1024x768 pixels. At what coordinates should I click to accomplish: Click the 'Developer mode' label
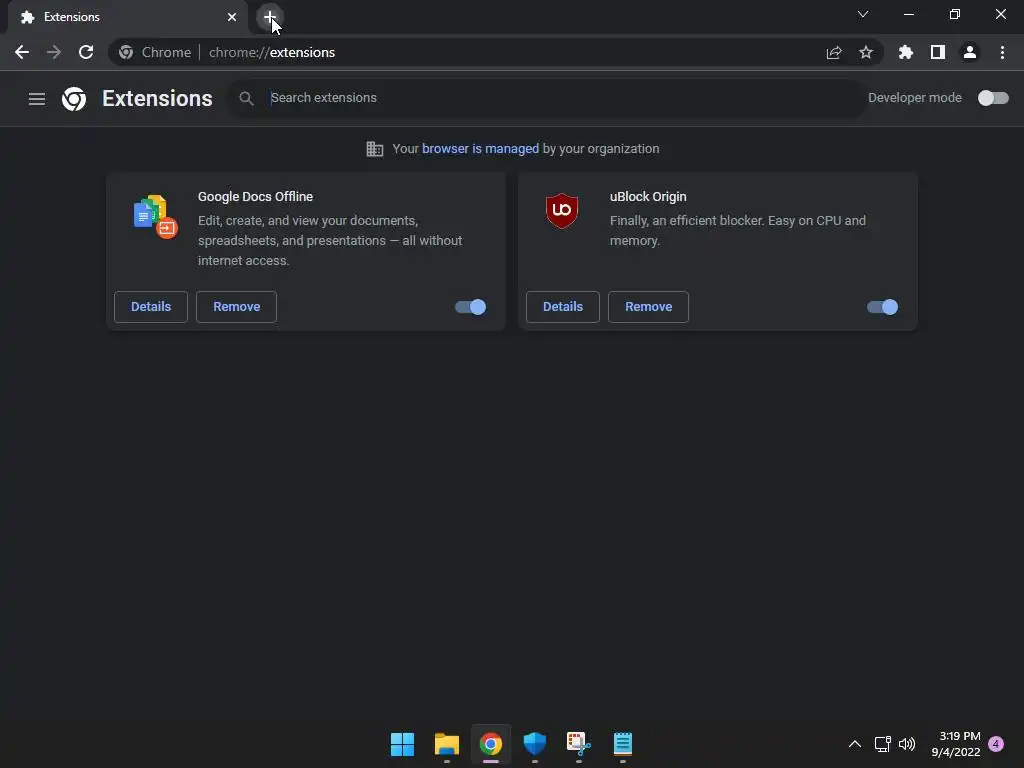[915, 98]
